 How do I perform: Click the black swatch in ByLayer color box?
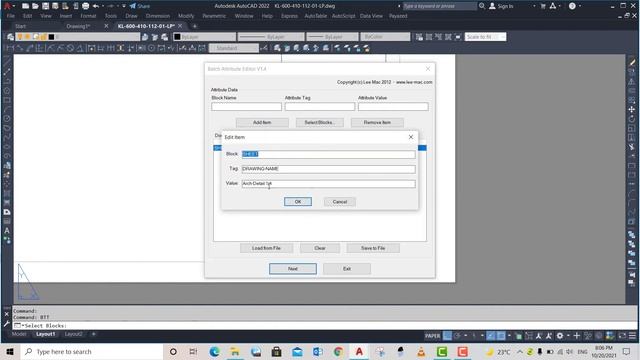(177, 37)
